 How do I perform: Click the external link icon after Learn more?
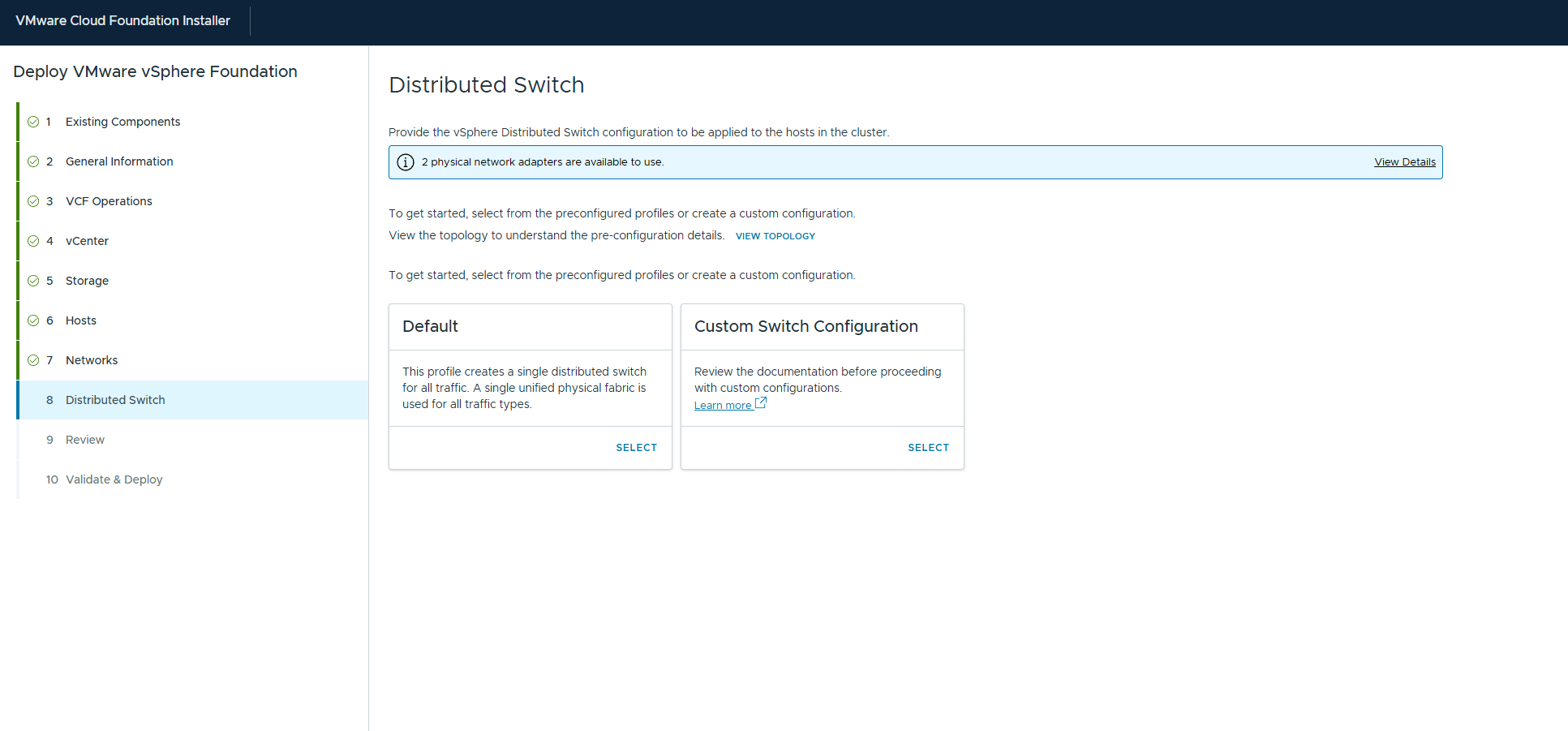click(x=761, y=403)
